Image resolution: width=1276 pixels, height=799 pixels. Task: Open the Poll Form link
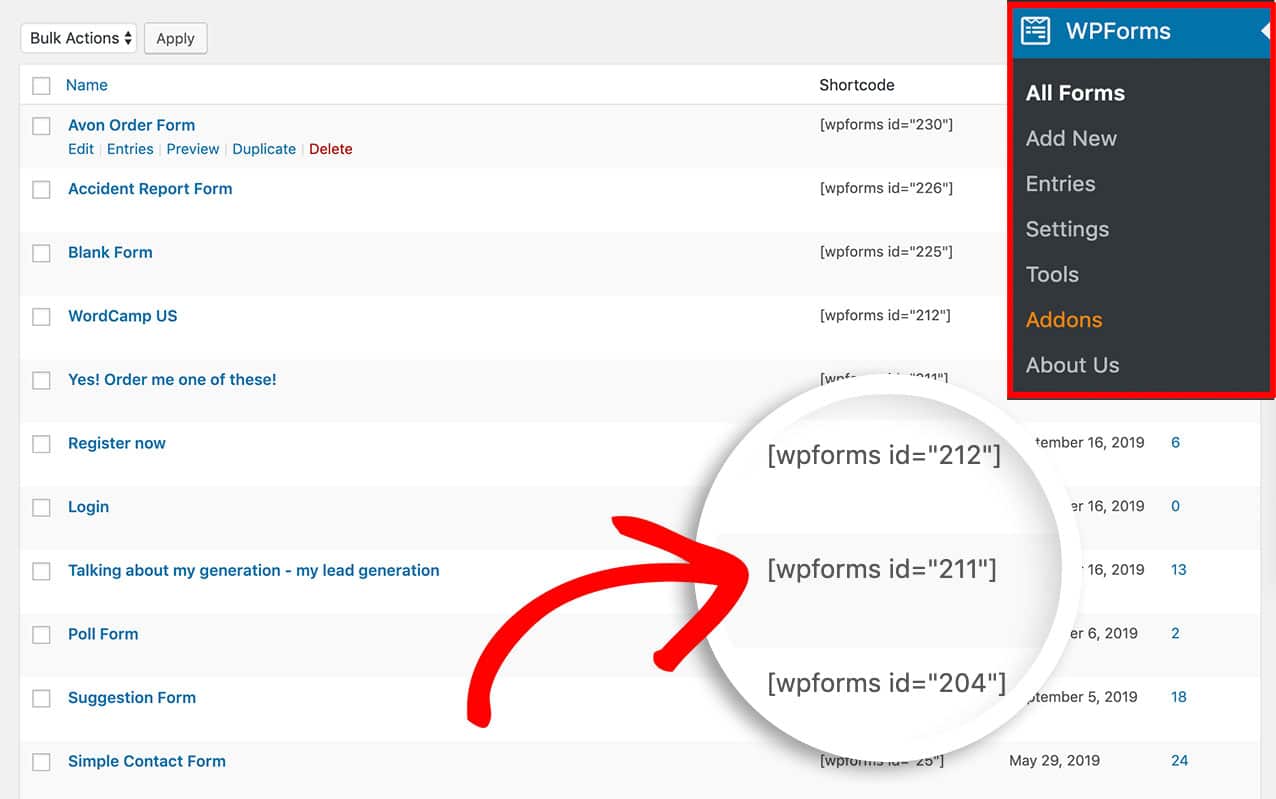point(103,634)
